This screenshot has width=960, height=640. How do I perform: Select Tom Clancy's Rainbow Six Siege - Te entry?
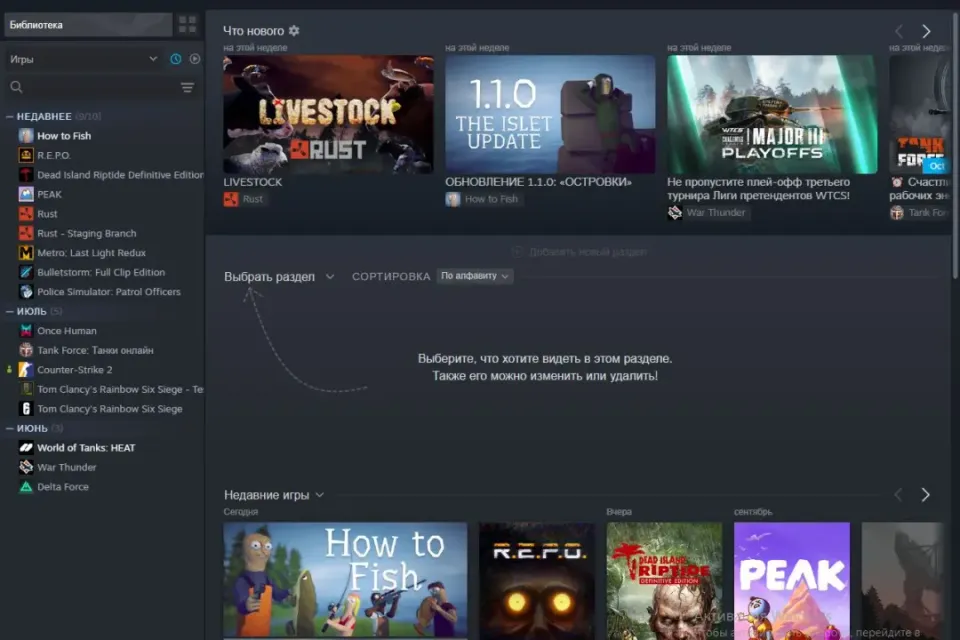pyautogui.click(x=120, y=389)
